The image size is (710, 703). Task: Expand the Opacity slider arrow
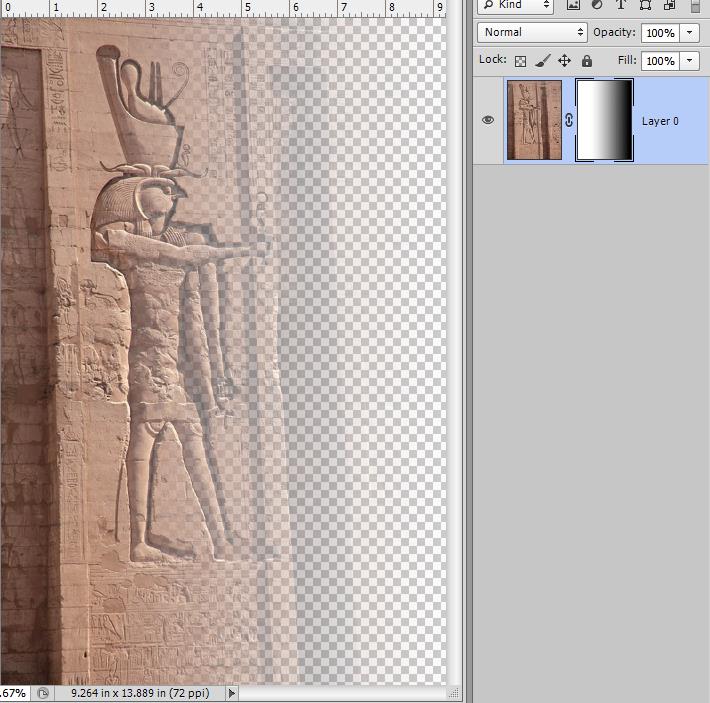pos(691,33)
